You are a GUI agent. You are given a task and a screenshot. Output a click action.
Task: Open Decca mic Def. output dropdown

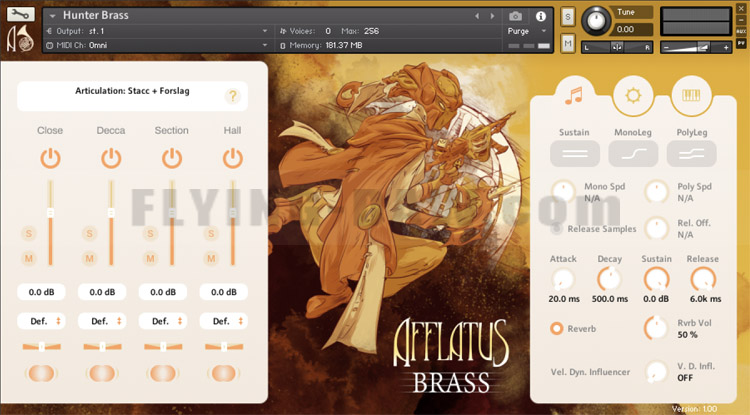pos(102,321)
